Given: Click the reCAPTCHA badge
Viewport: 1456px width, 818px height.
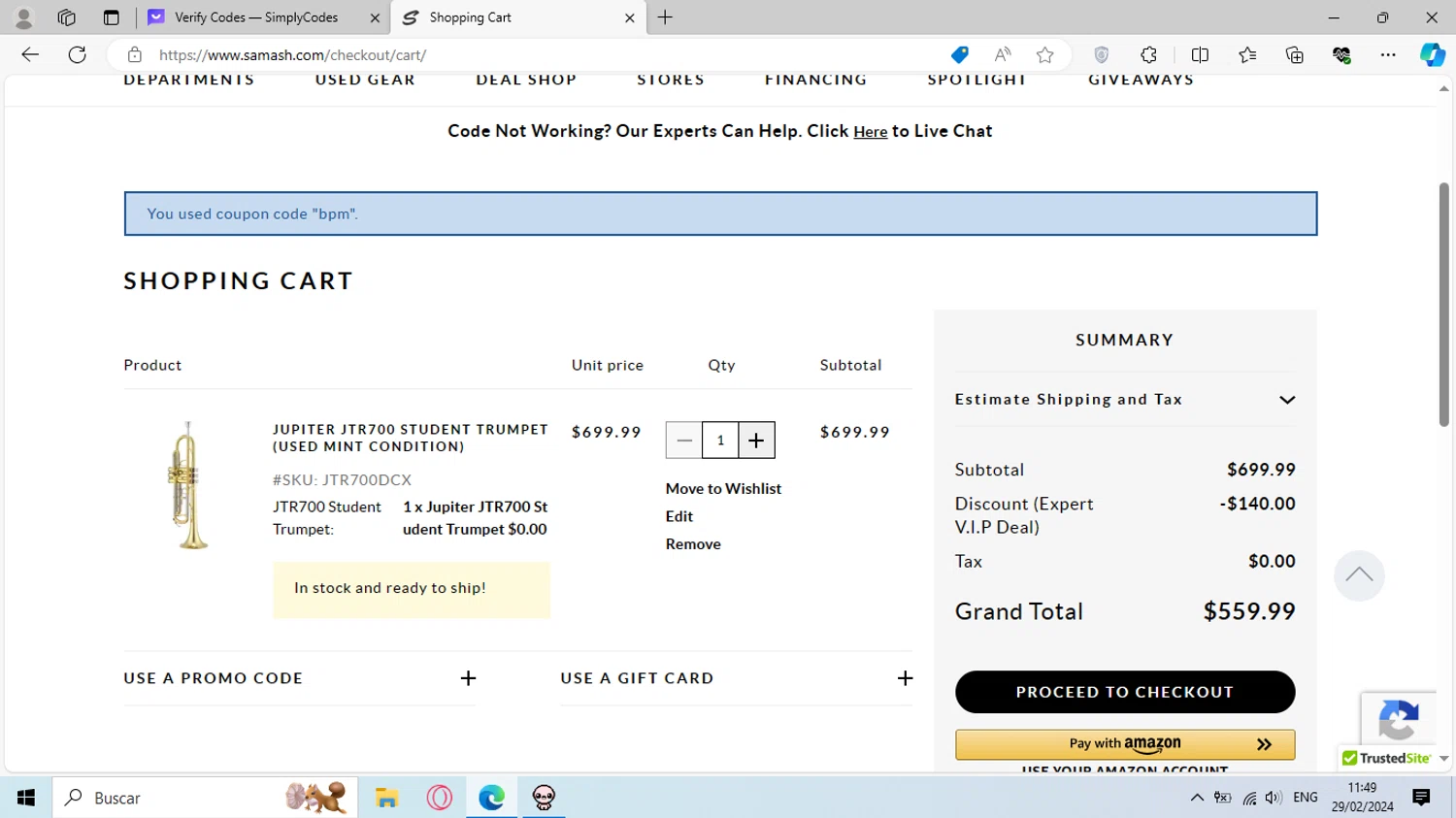Looking at the screenshot, I should point(1399,720).
